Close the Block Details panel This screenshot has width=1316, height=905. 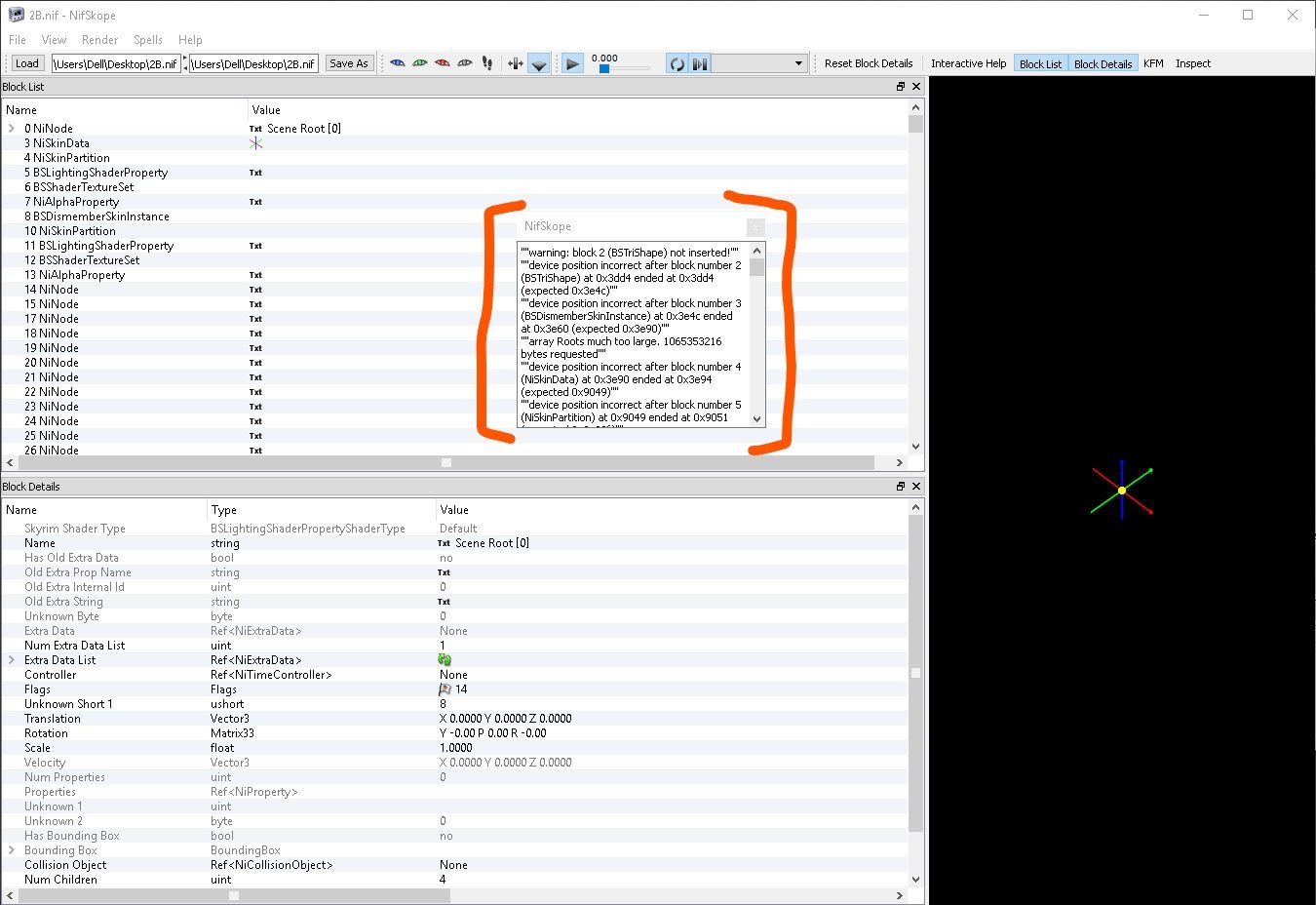(x=916, y=486)
